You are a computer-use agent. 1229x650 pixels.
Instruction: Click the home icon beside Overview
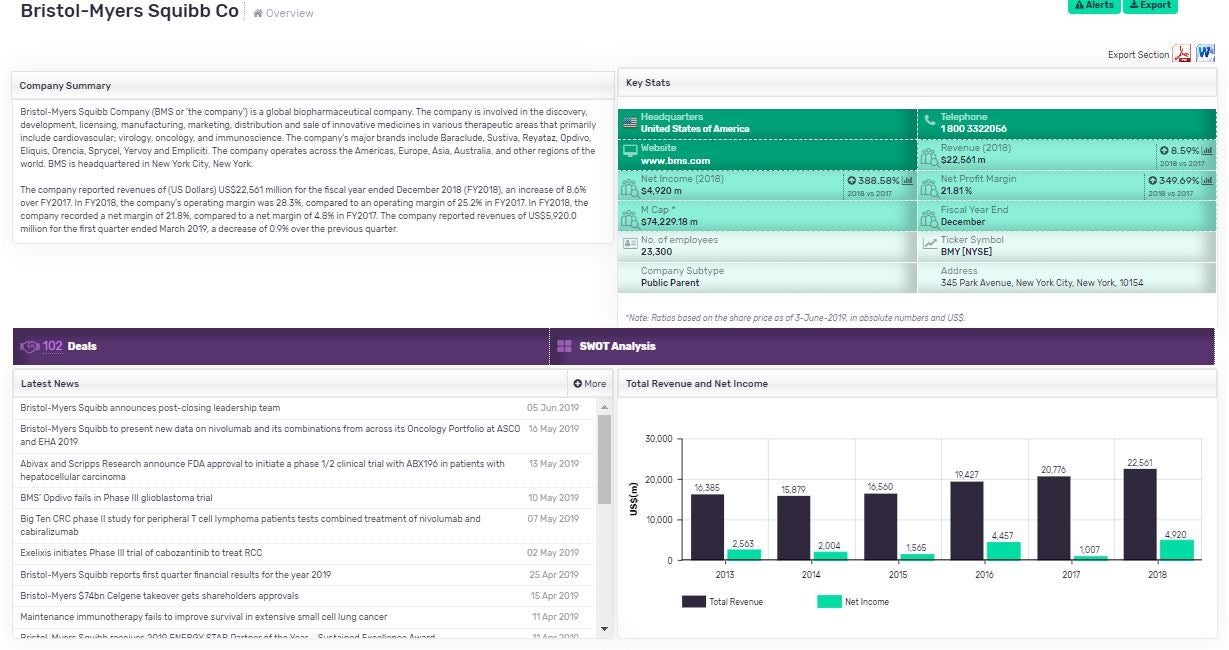[x=258, y=13]
